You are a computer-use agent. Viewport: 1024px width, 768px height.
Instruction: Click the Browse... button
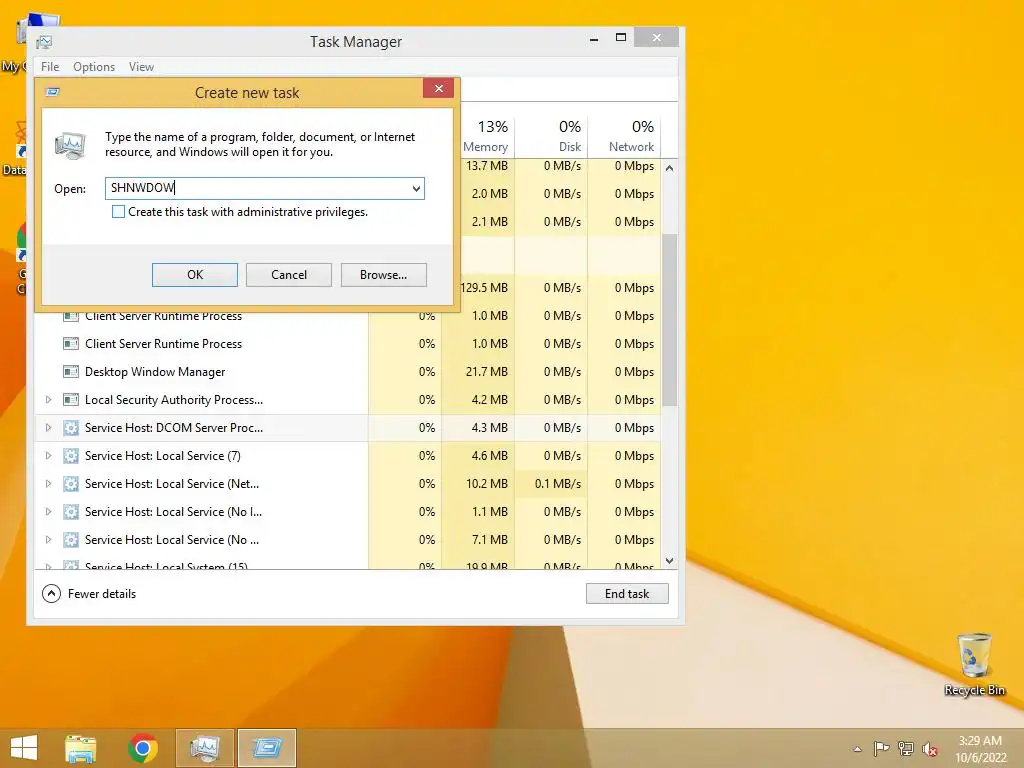pyautogui.click(x=383, y=275)
